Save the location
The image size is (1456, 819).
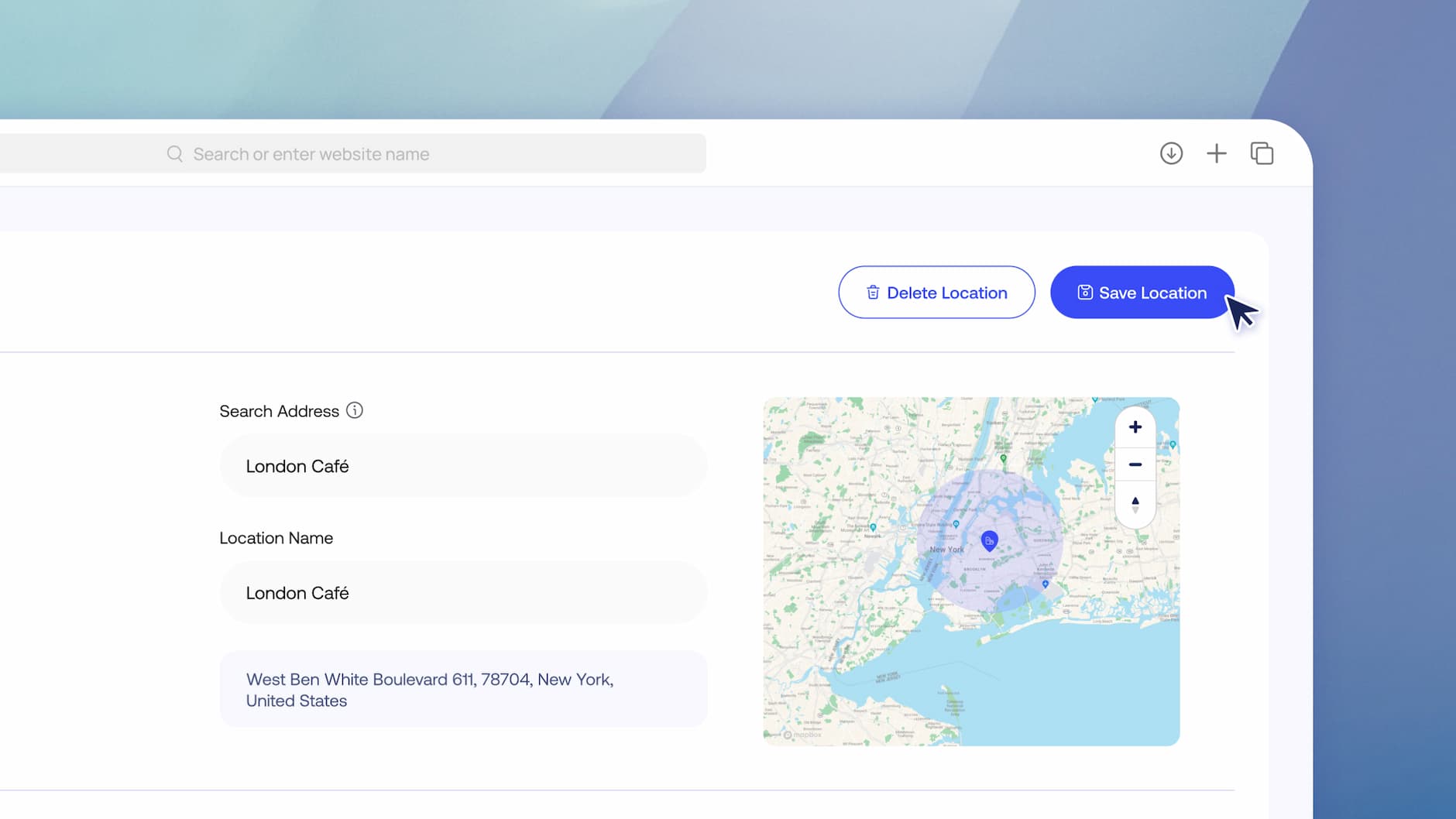[x=1142, y=293]
